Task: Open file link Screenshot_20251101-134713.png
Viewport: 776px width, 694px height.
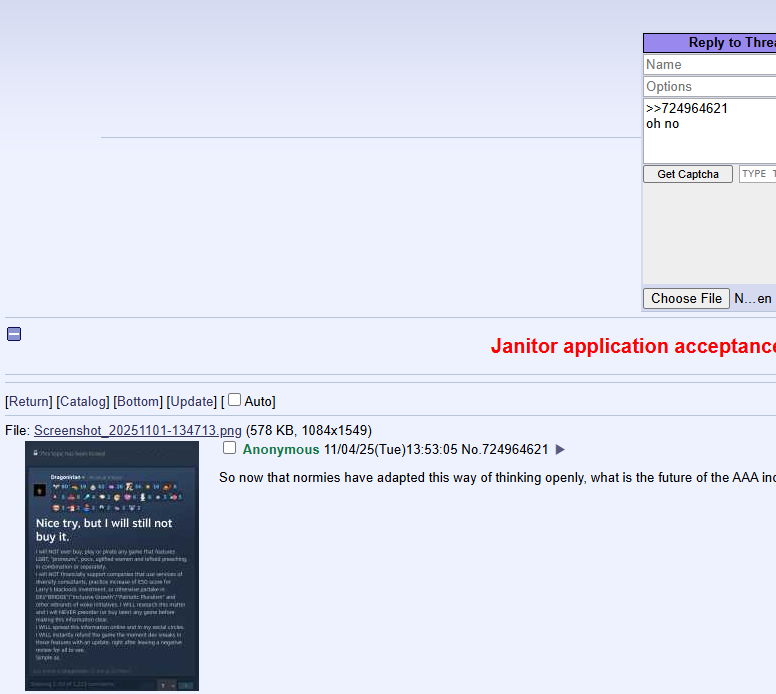Action: [x=138, y=431]
